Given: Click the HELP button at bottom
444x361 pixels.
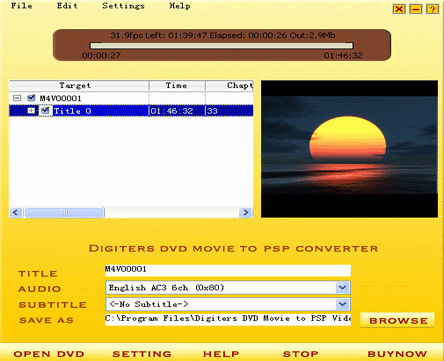Looking at the screenshot, I should point(221,354).
